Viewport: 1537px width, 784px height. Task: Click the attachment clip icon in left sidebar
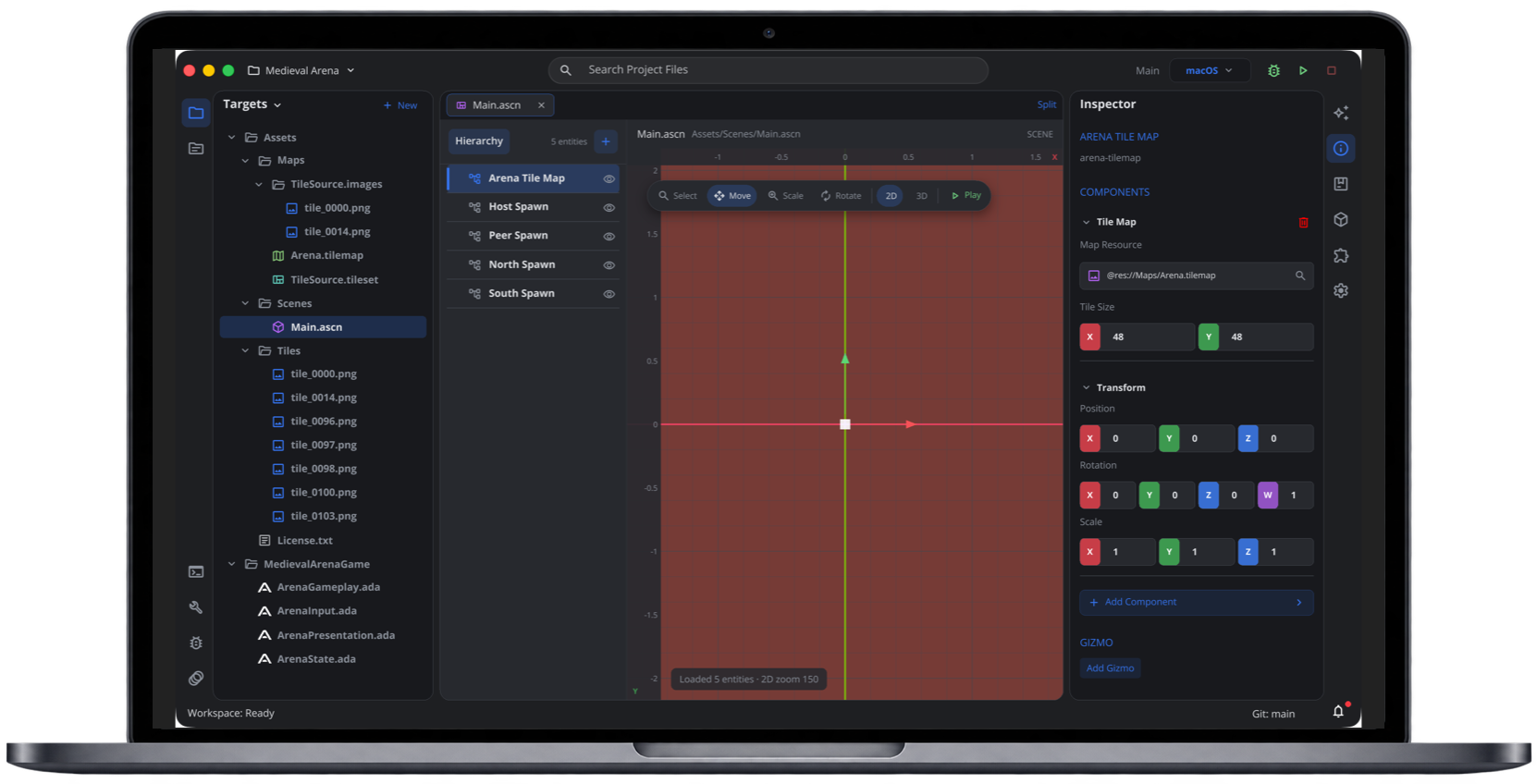(x=196, y=679)
